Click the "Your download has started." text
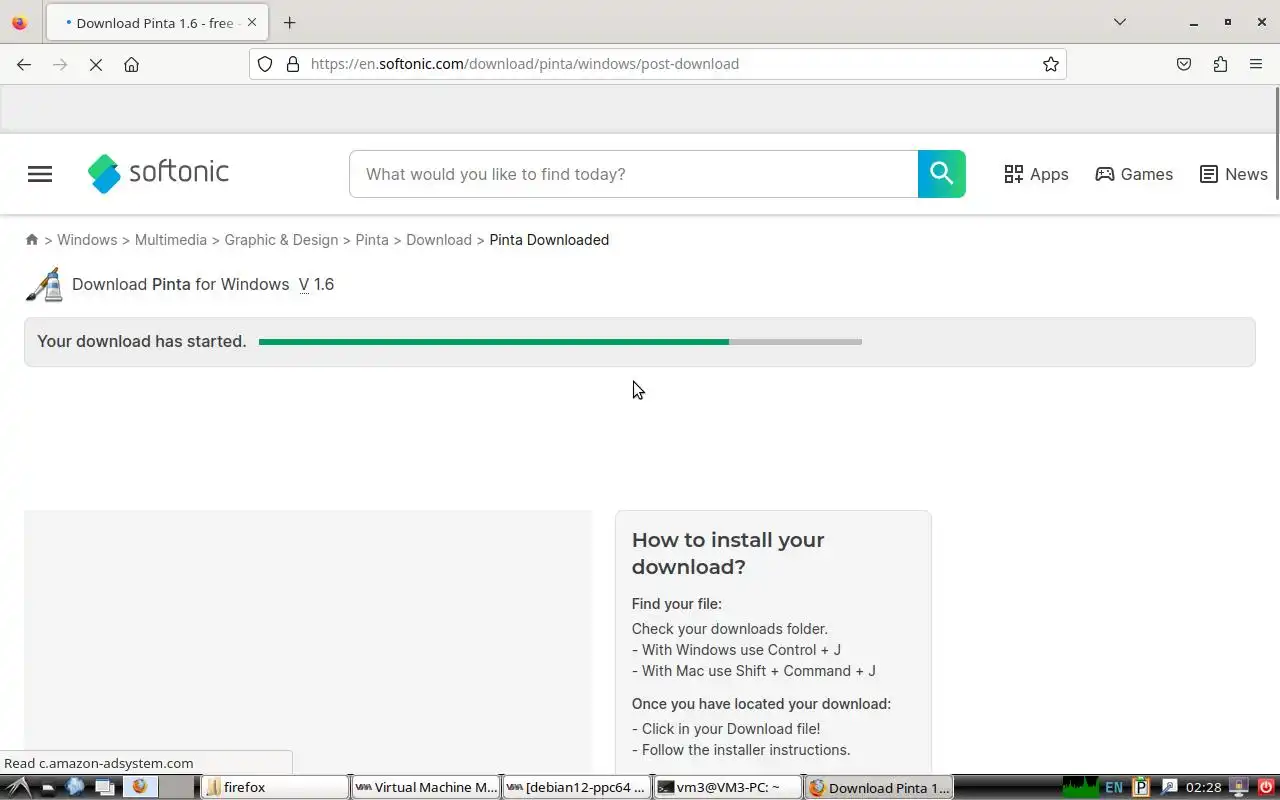 tap(142, 342)
